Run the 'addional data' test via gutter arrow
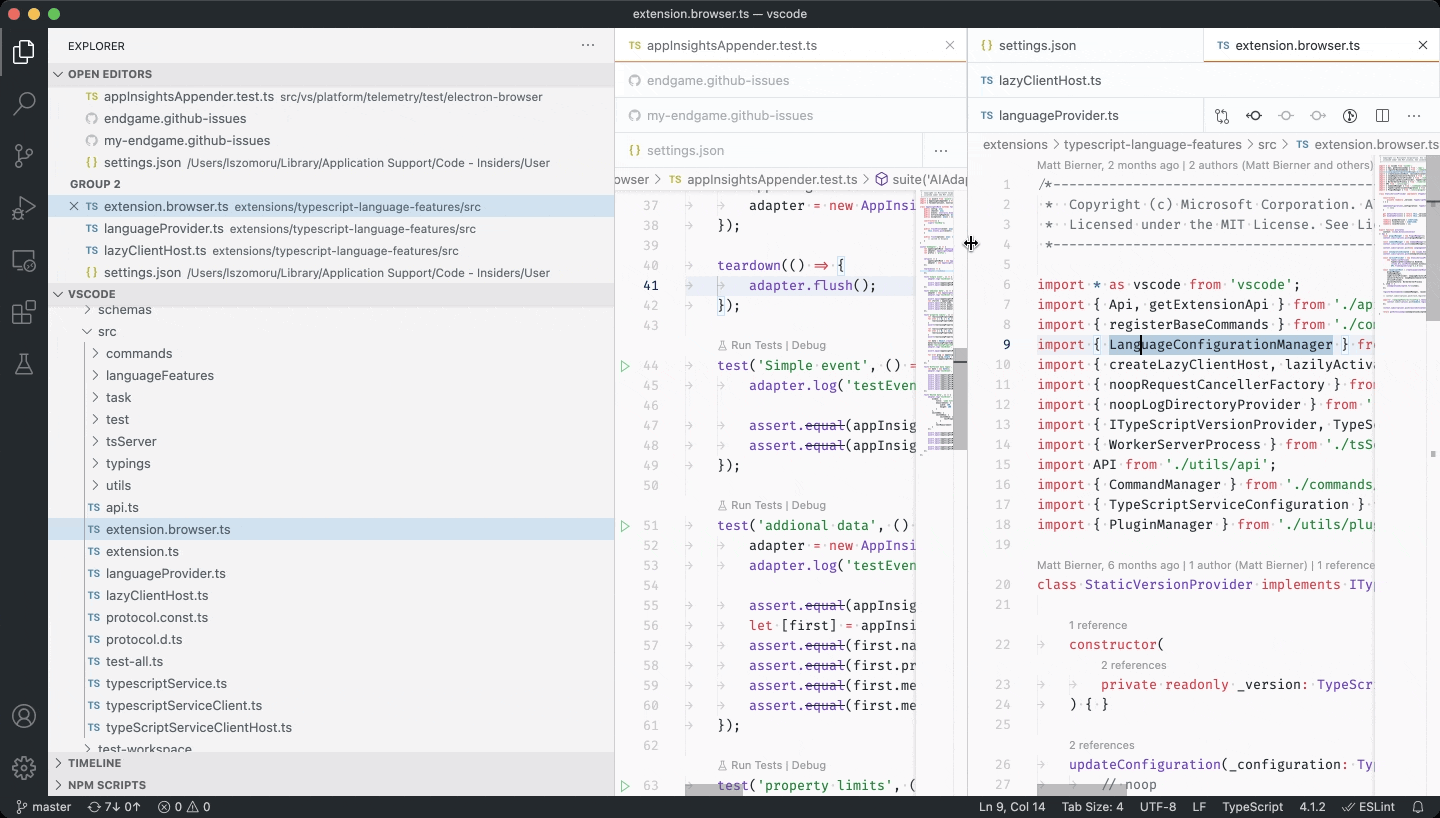The image size is (1440, 818). pos(625,526)
